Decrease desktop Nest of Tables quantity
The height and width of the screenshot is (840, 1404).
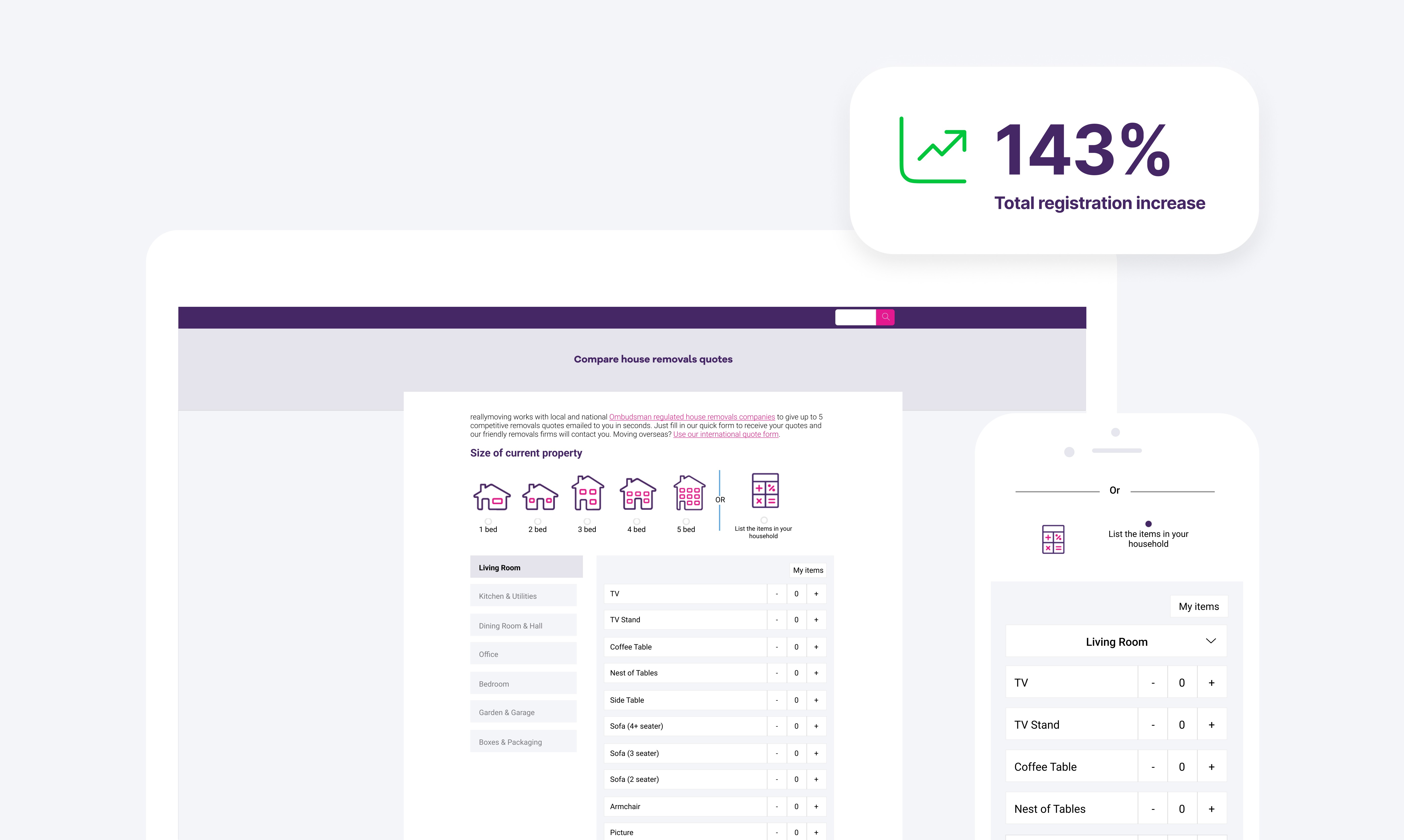(777, 673)
